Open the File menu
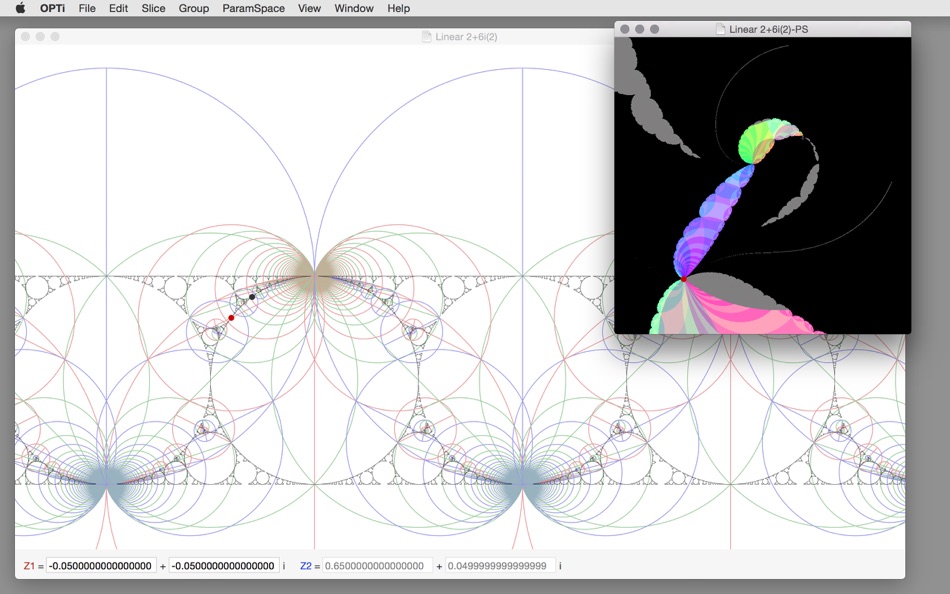Screen dimensions: 950x594 click(87, 8)
